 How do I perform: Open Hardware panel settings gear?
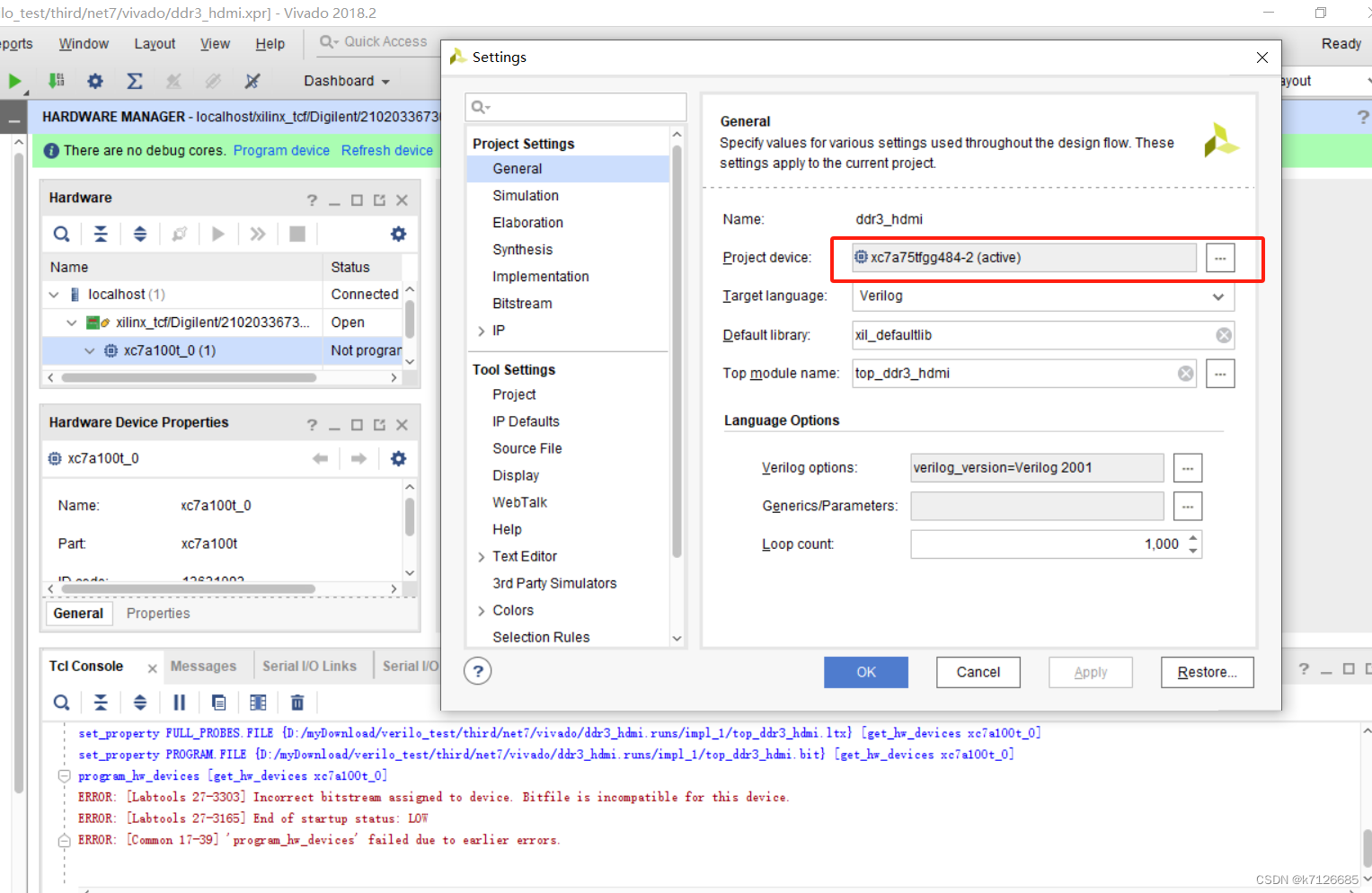coord(398,234)
